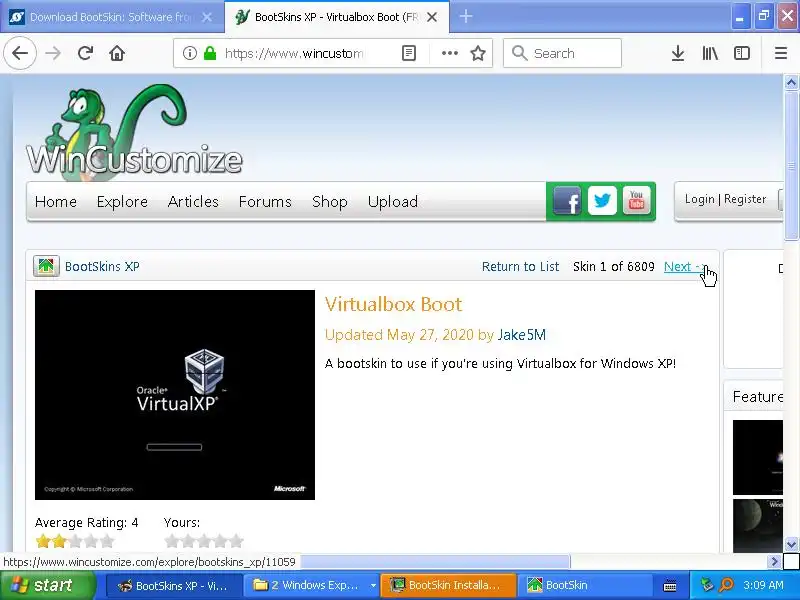The image size is (800, 600).
Task: Switch to BootSkins XP Firefox taskbar button
Action: [x=173, y=585]
